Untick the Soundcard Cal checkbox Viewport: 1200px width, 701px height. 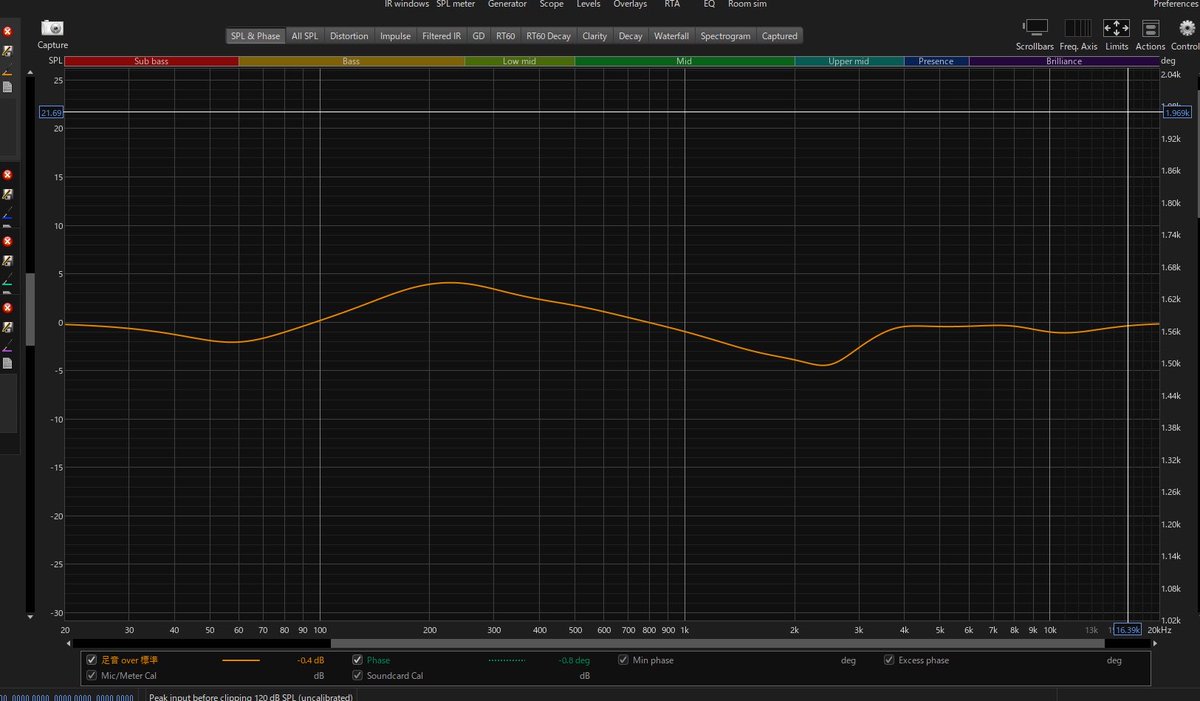[x=358, y=676]
